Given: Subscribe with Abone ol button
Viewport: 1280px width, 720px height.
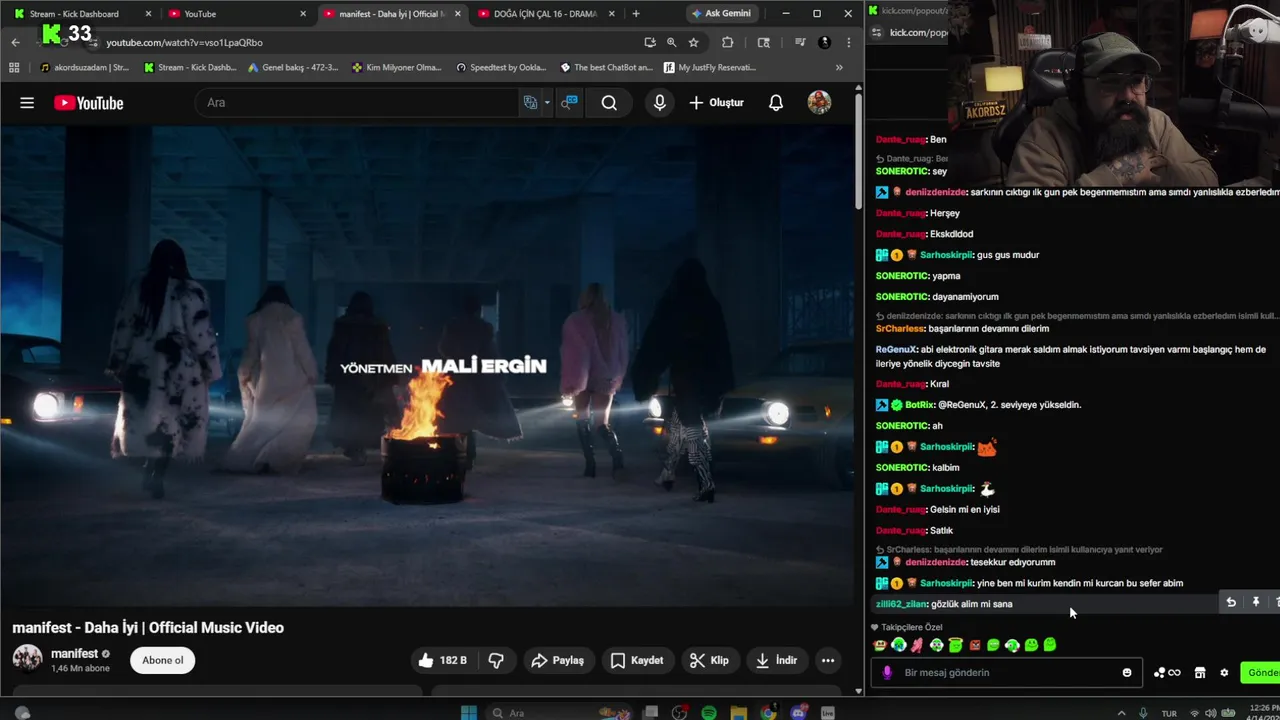Looking at the screenshot, I should [162, 660].
